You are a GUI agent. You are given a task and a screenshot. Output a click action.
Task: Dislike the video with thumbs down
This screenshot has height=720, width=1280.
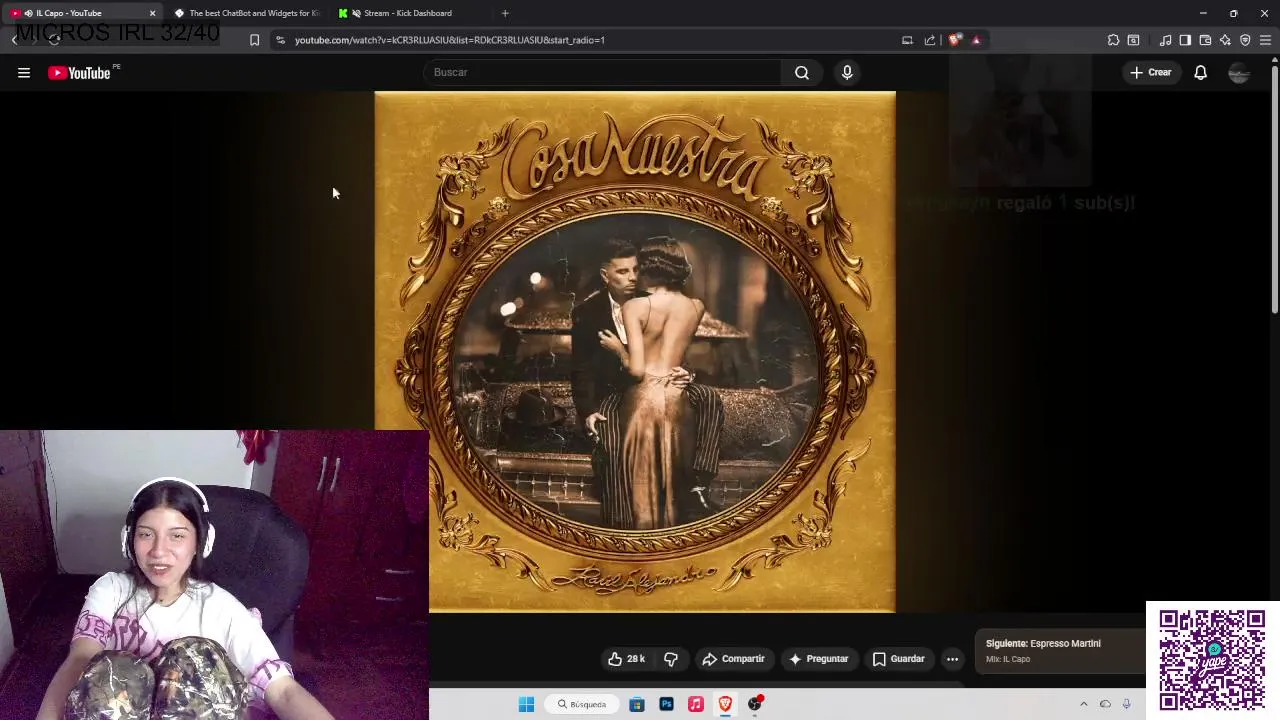671,659
